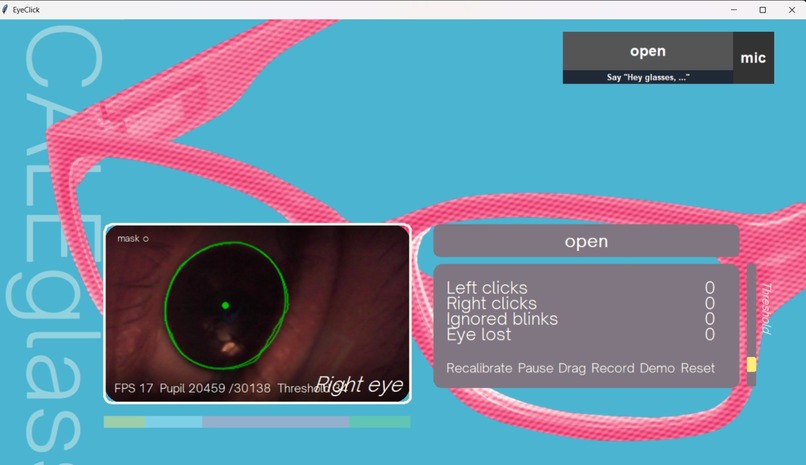806x465 pixels.
Task: Click the Ignored blinks counter row
Action: 580,319
